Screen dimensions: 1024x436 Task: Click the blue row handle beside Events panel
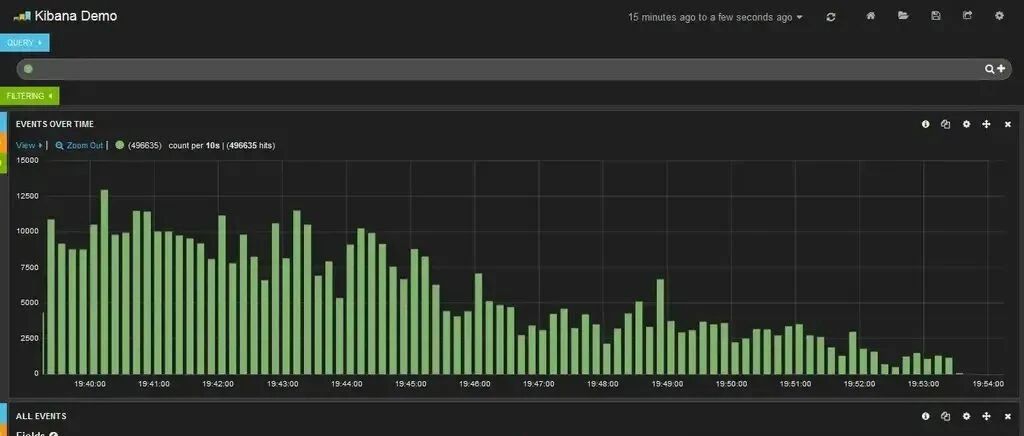click(x=3, y=121)
